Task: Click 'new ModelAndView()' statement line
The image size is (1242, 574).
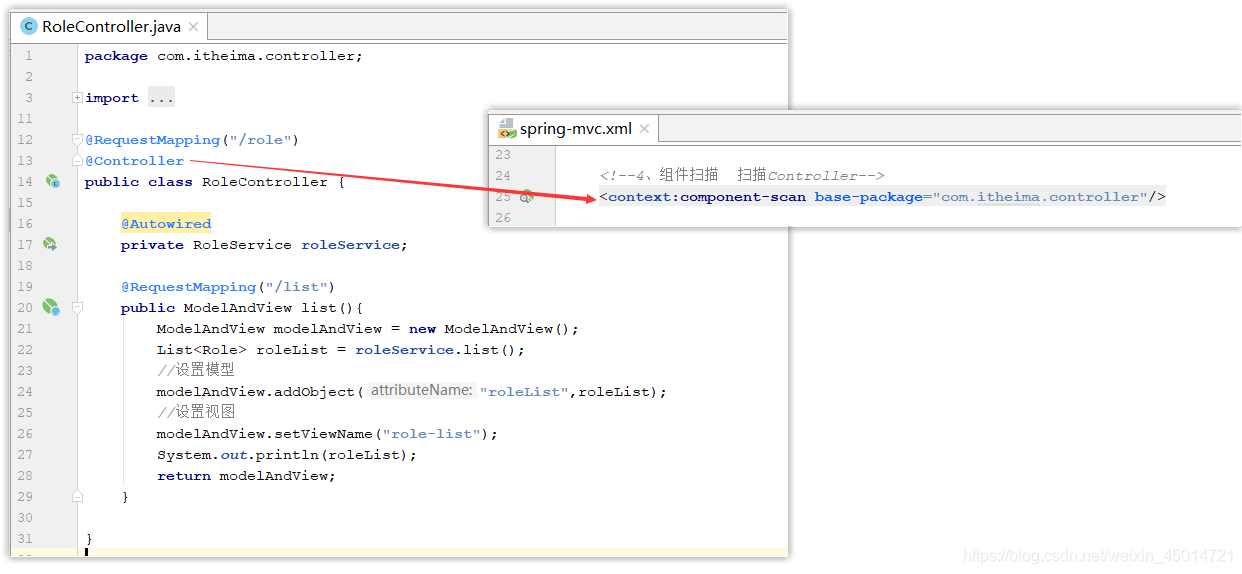Action: click(368, 329)
